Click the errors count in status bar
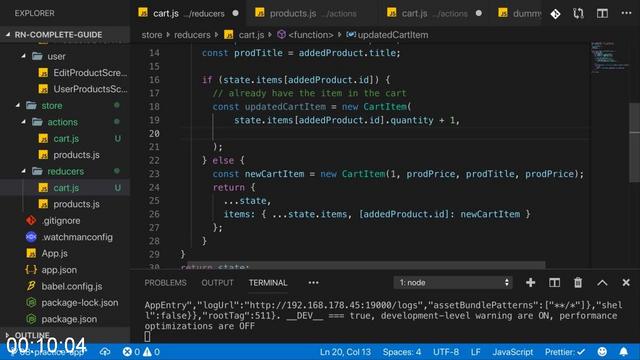The width and height of the screenshot is (640, 360). (x=131, y=351)
